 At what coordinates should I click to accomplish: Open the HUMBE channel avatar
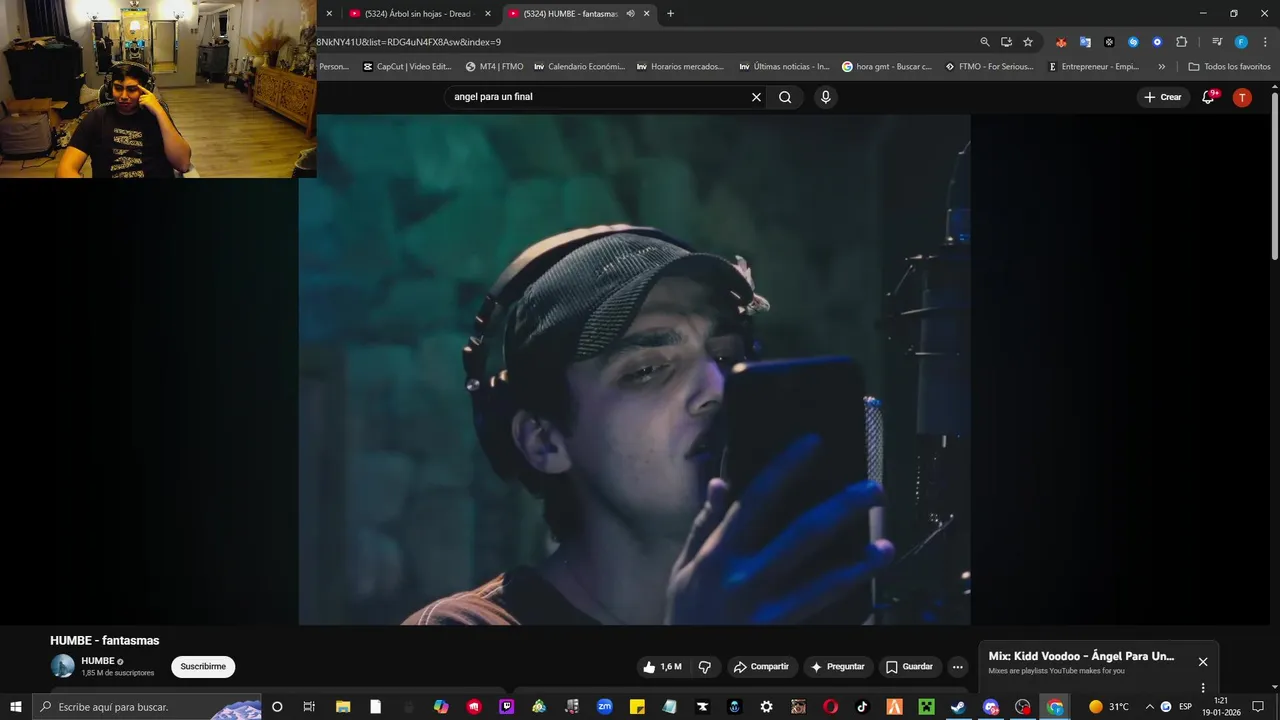[x=63, y=666]
